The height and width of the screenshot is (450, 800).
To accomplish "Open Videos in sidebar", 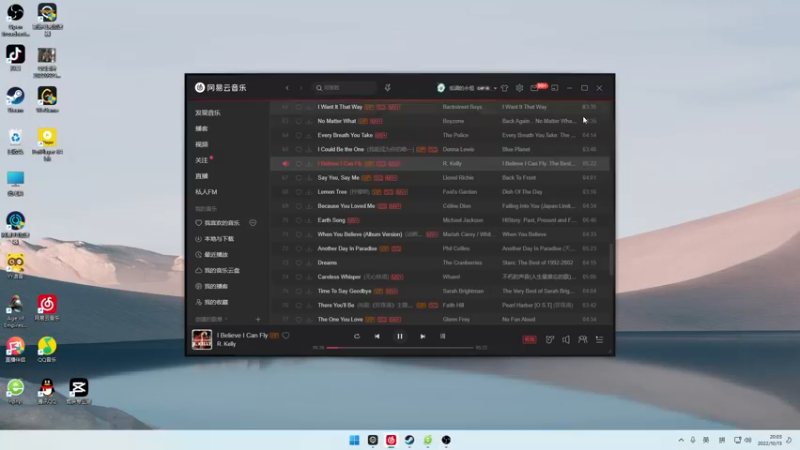I will 202,144.
